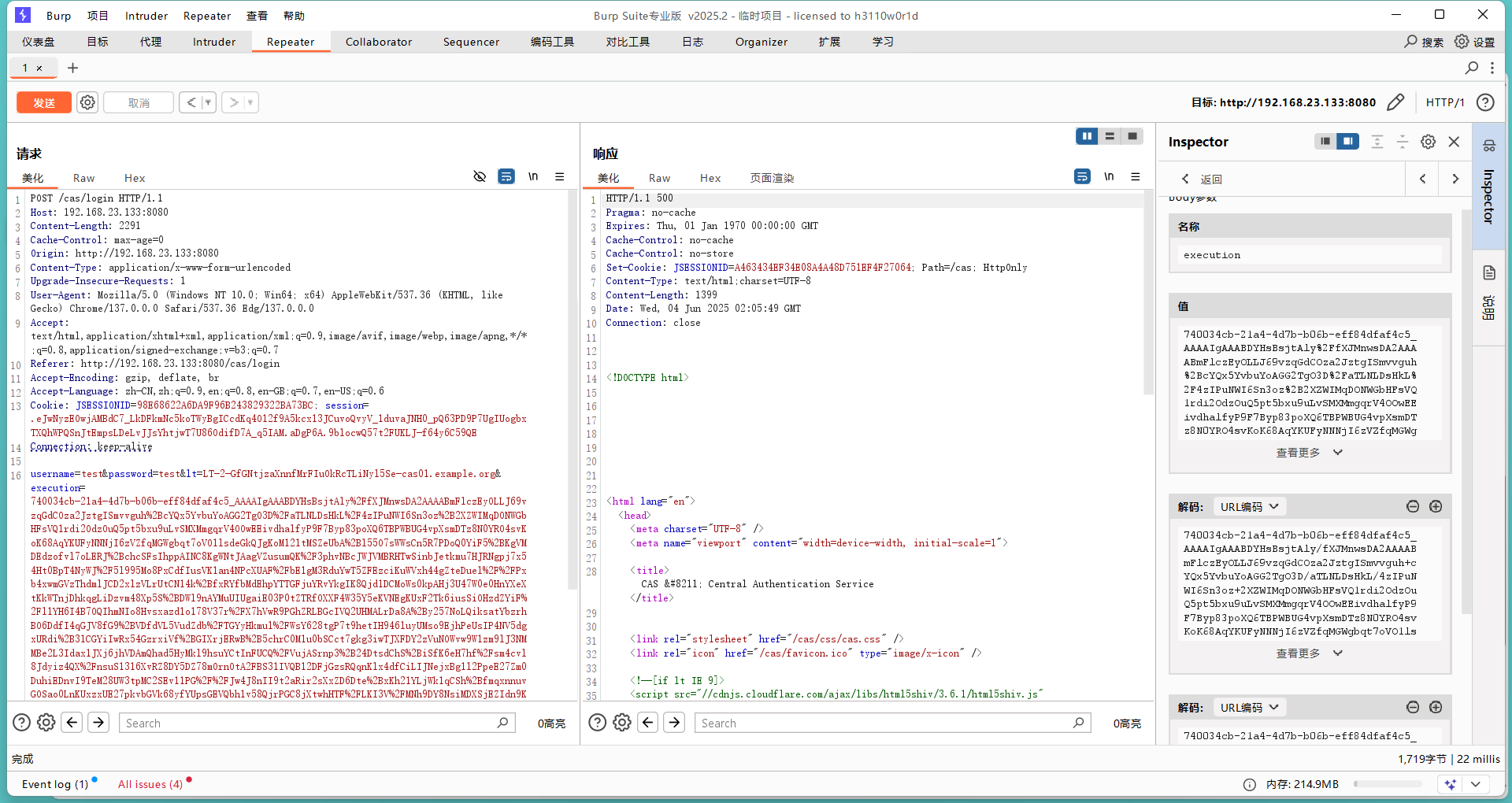Switch to the Sequencer tab
The width and height of the screenshot is (1512, 803).
point(471,42)
